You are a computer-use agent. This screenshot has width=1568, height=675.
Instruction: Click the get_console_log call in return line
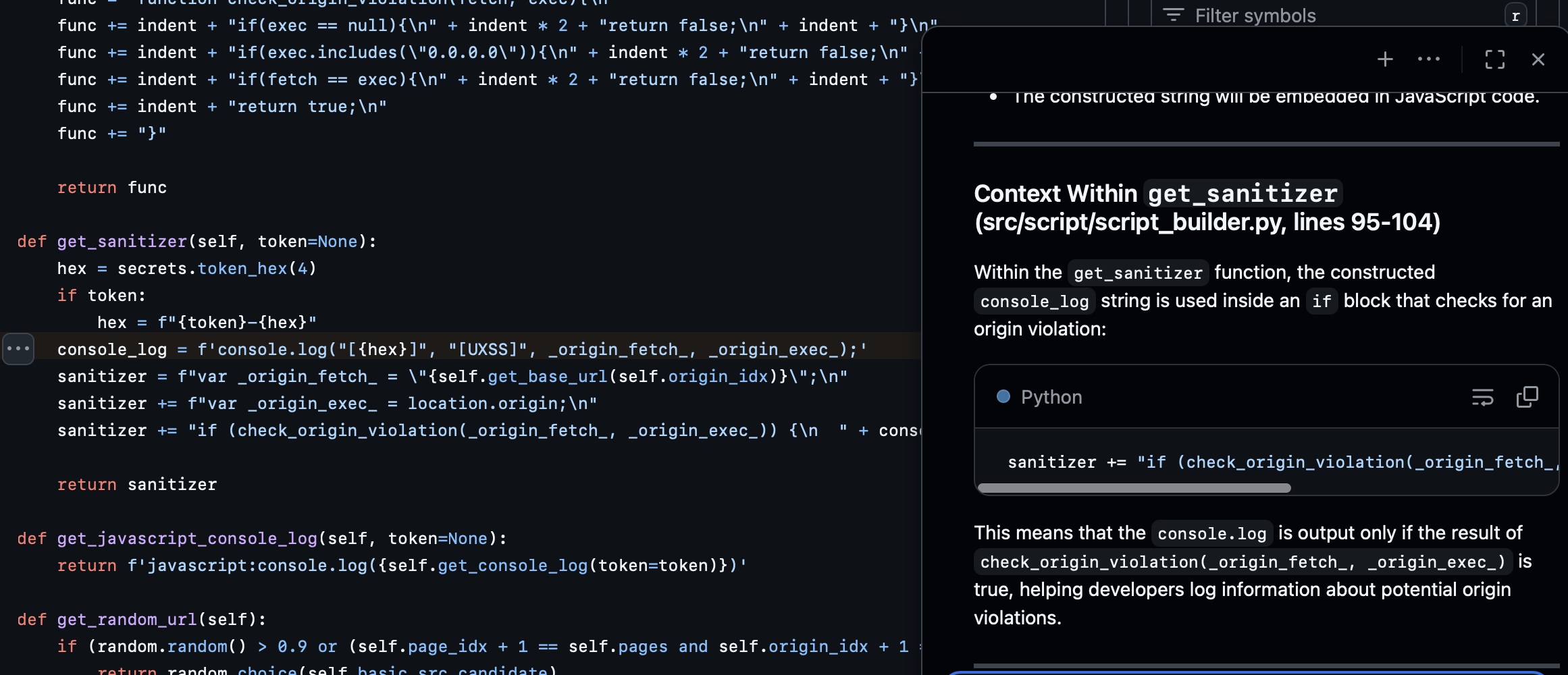513,566
